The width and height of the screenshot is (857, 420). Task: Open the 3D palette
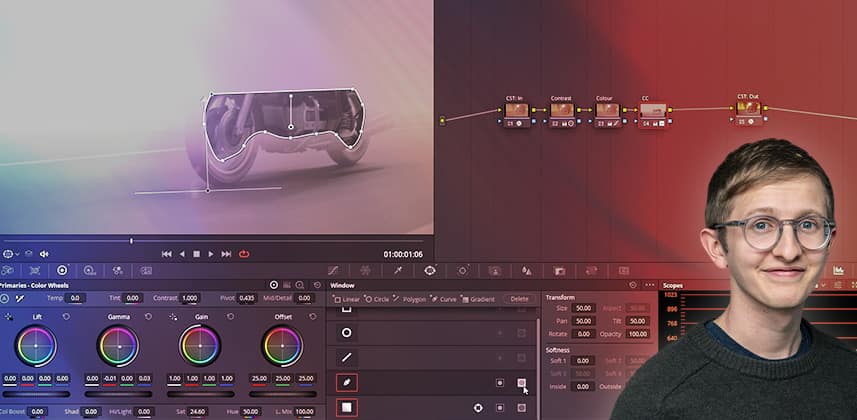tap(624, 270)
